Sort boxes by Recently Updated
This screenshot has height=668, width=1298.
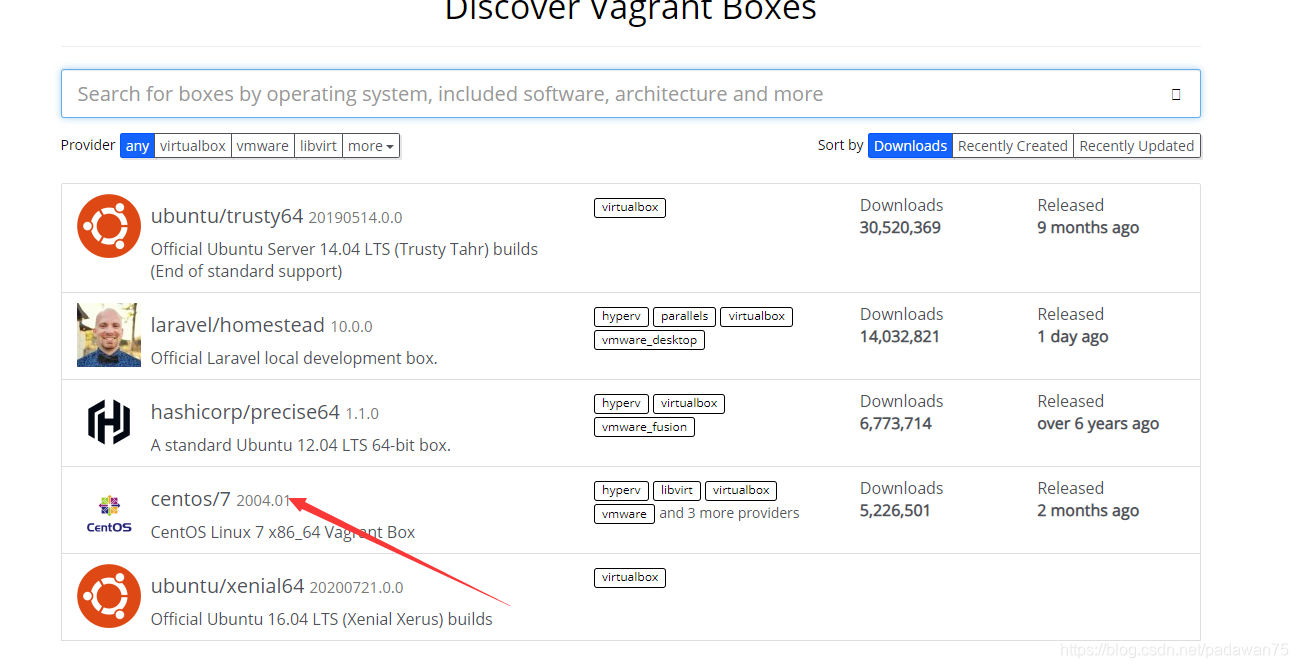click(x=1137, y=146)
